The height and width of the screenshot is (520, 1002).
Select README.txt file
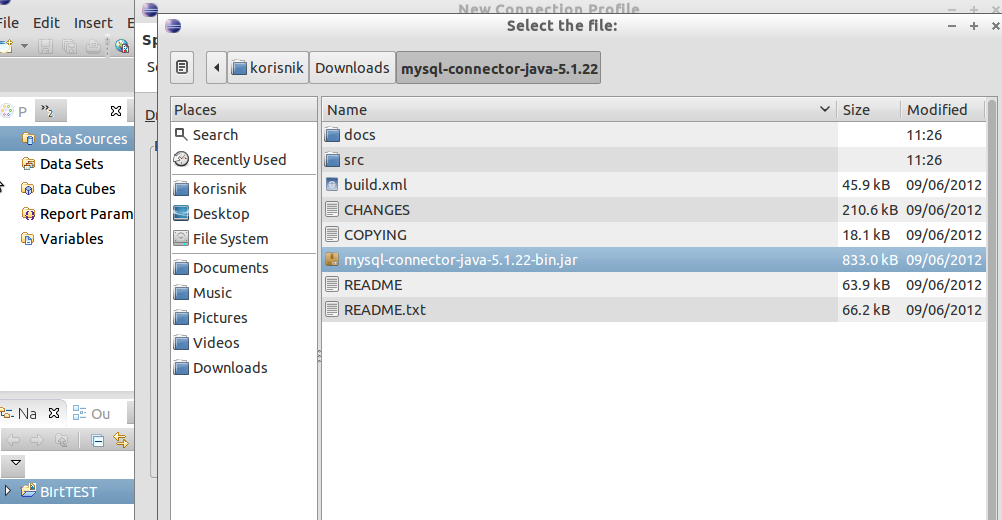pos(654,310)
